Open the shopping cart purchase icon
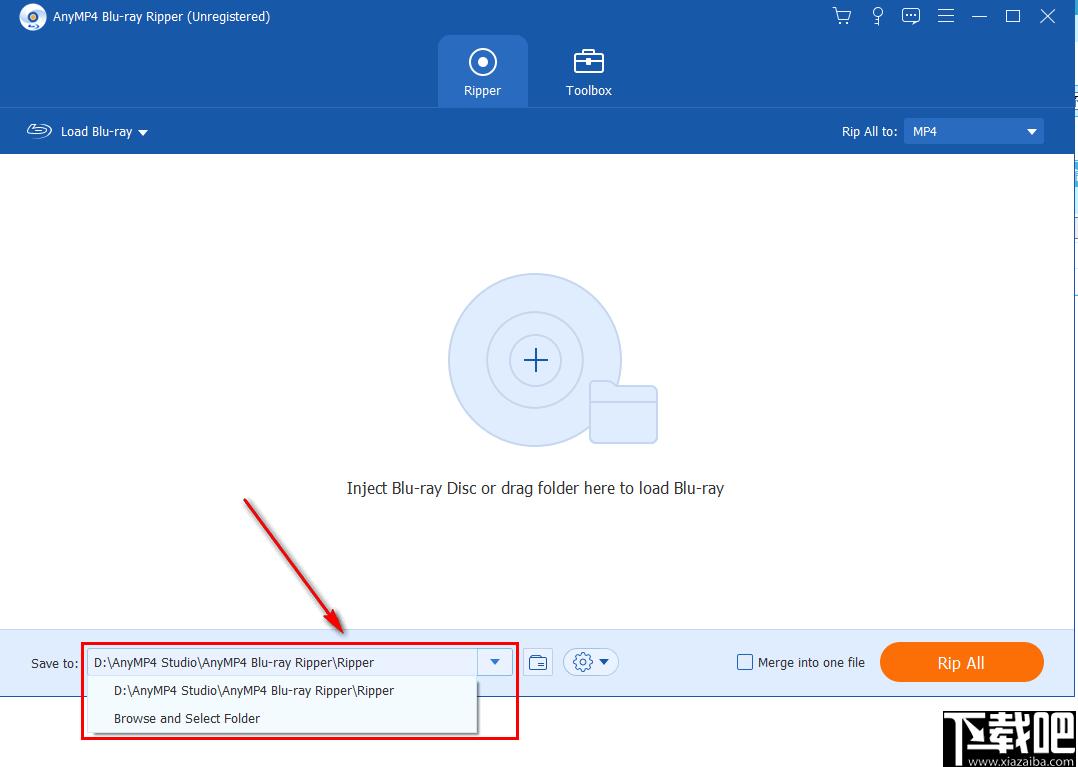The image size is (1078, 767). 842,16
